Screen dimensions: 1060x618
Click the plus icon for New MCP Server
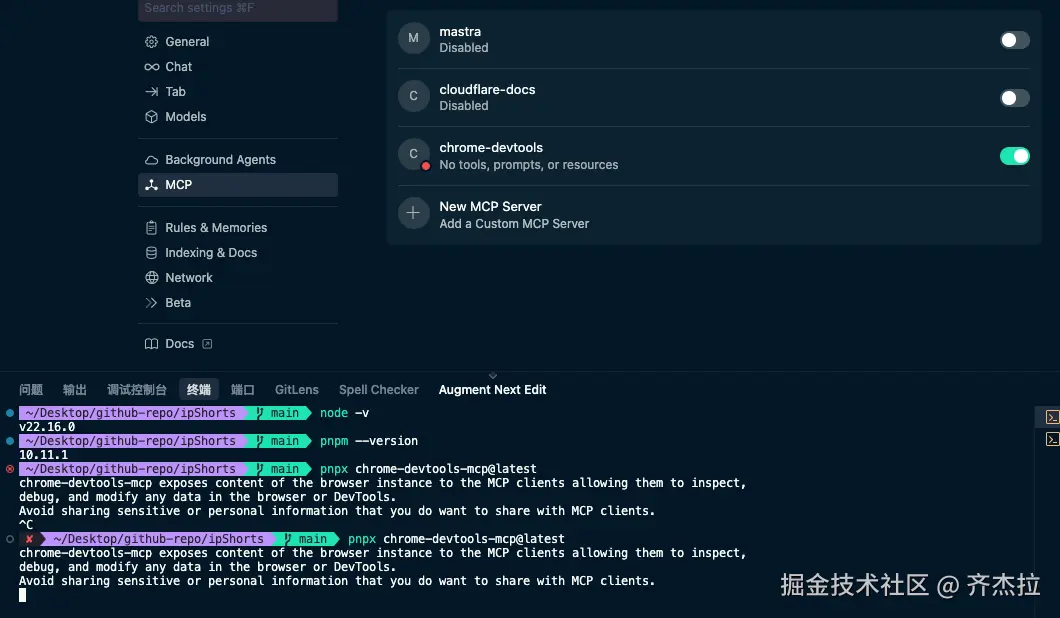pos(413,213)
